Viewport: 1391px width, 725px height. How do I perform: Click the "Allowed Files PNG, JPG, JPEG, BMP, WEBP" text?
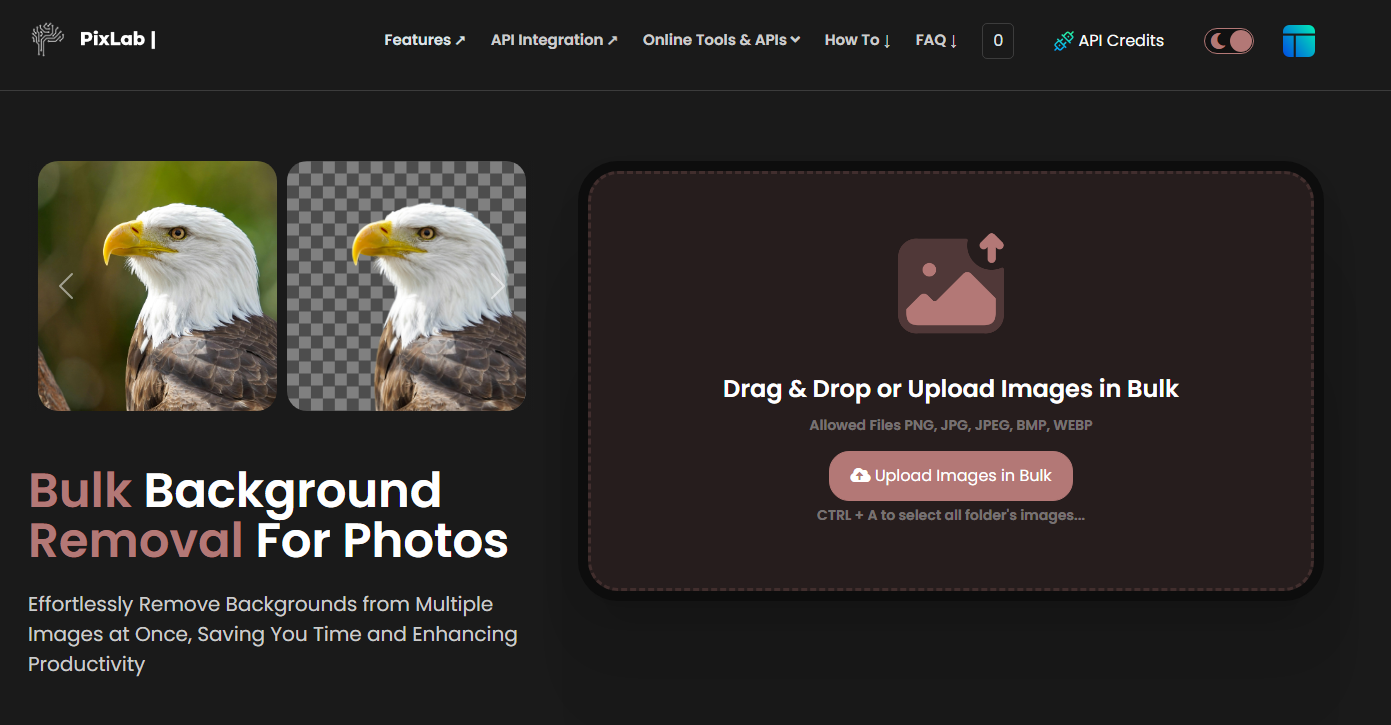(951, 425)
